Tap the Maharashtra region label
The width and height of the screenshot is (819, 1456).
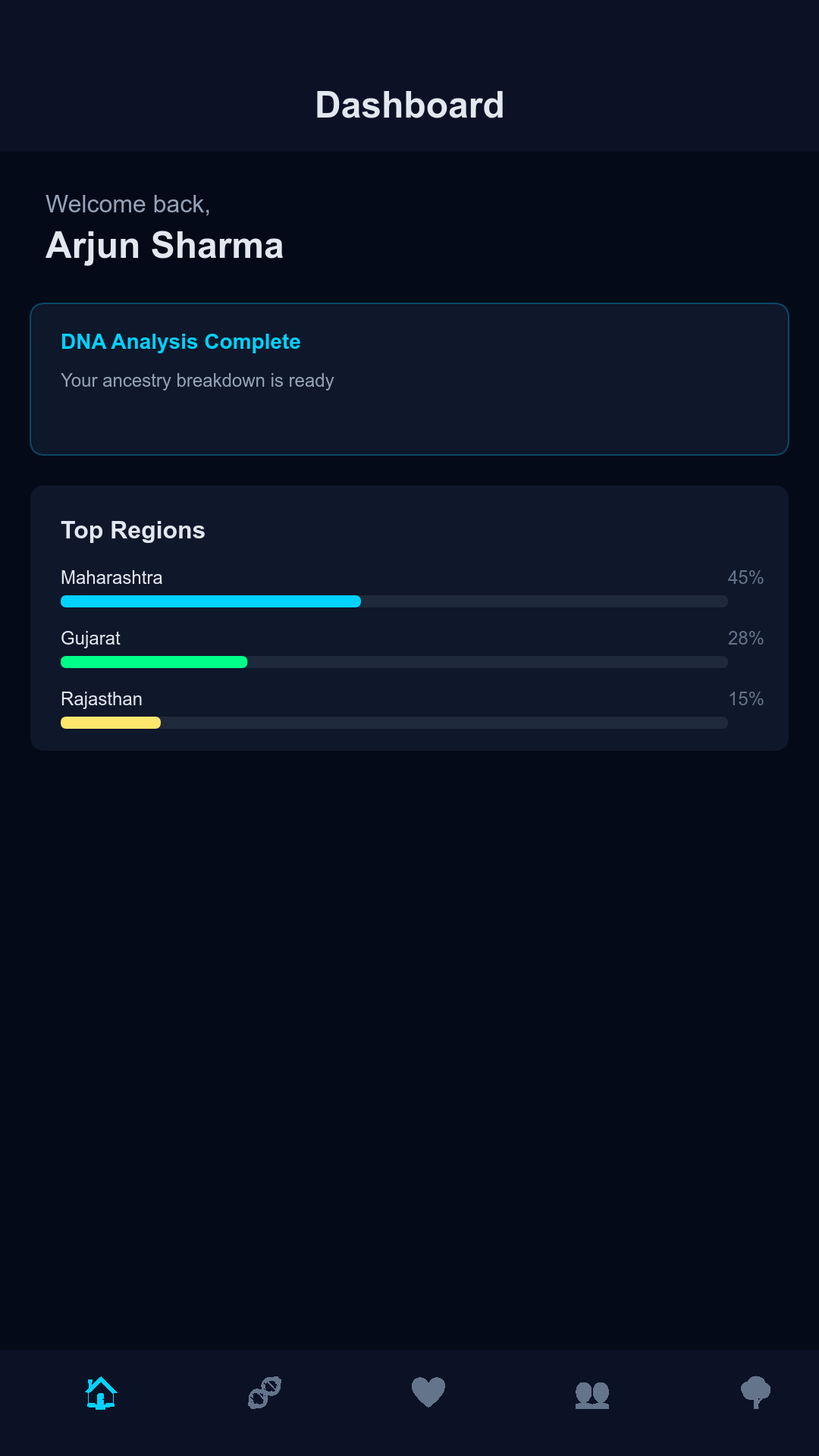point(111,577)
